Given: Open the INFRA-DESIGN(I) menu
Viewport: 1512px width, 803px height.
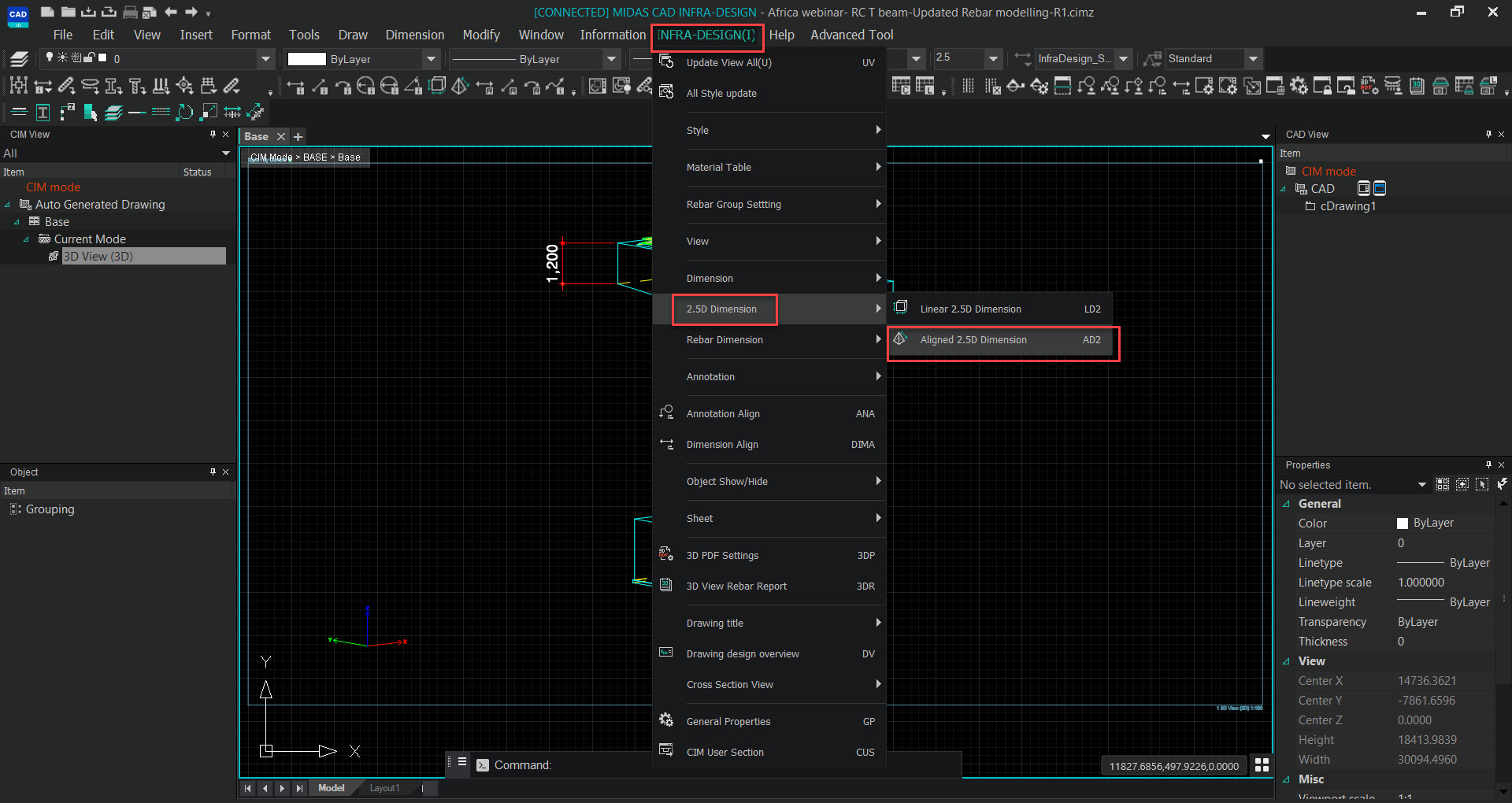Looking at the screenshot, I should click(706, 35).
